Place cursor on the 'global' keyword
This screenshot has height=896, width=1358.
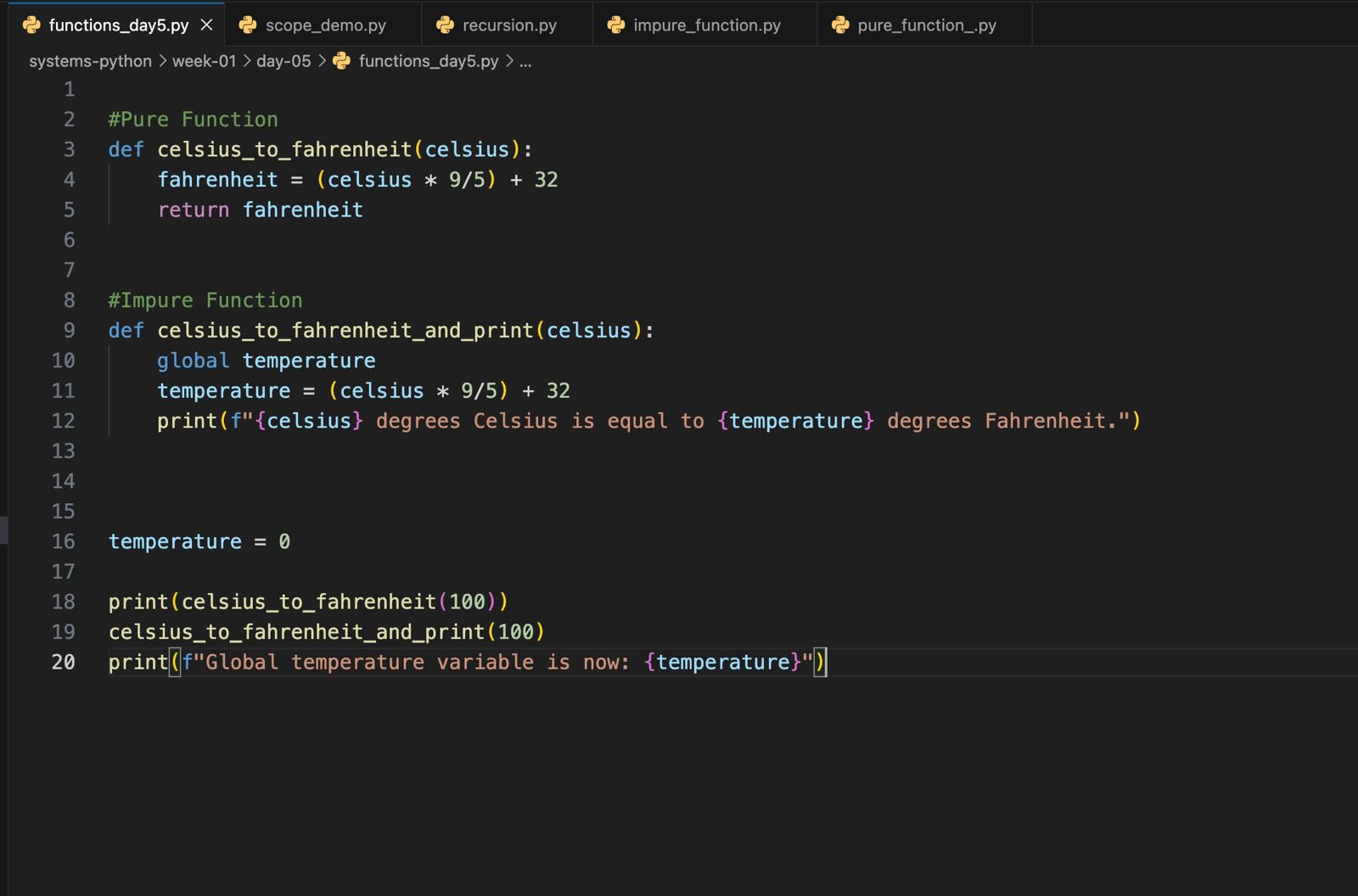193,361
